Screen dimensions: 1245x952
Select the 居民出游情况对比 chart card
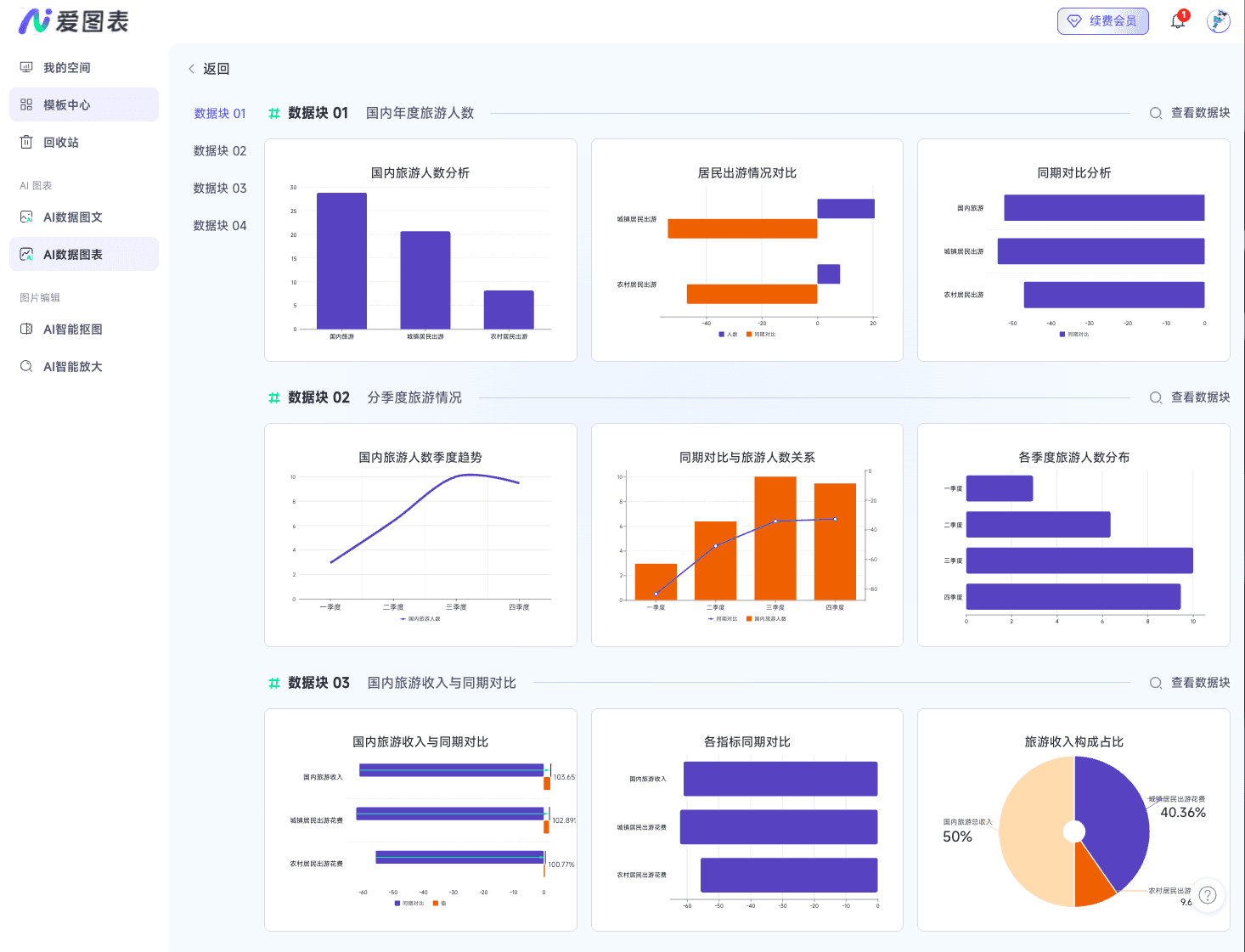coord(746,250)
